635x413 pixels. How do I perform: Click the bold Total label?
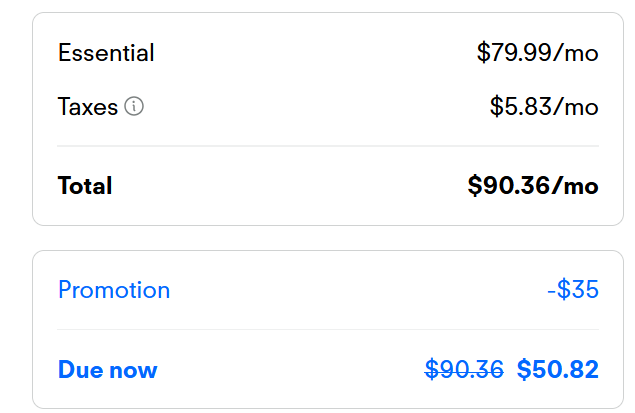85,186
